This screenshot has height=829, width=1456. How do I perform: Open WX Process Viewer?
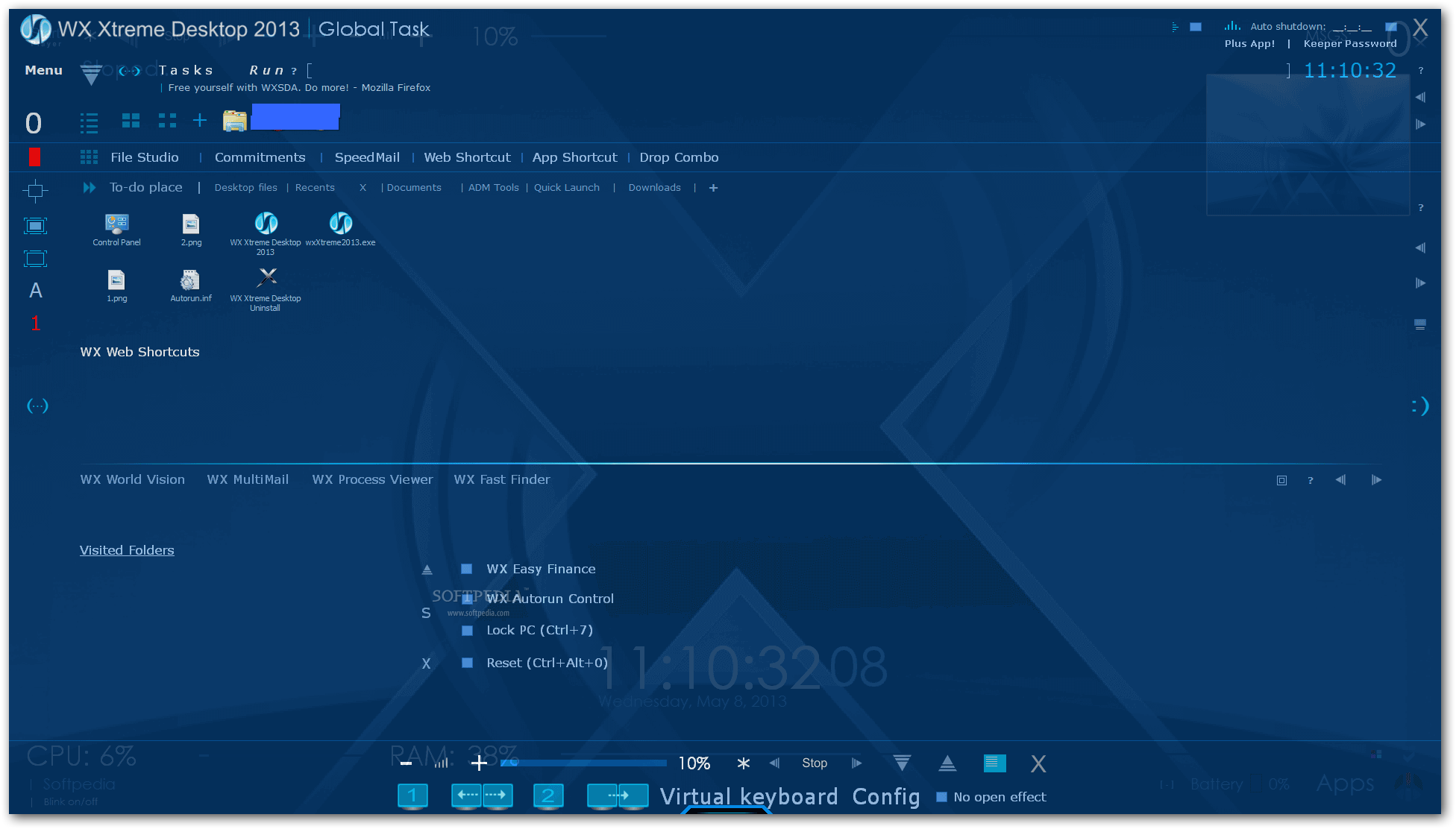pos(372,479)
